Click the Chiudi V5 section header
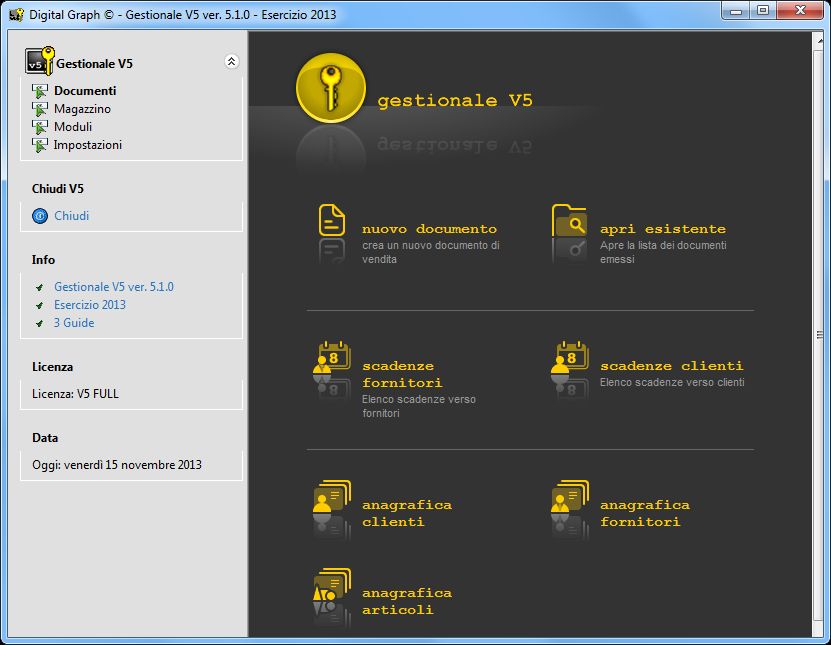 pyautogui.click(x=58, y=189)
